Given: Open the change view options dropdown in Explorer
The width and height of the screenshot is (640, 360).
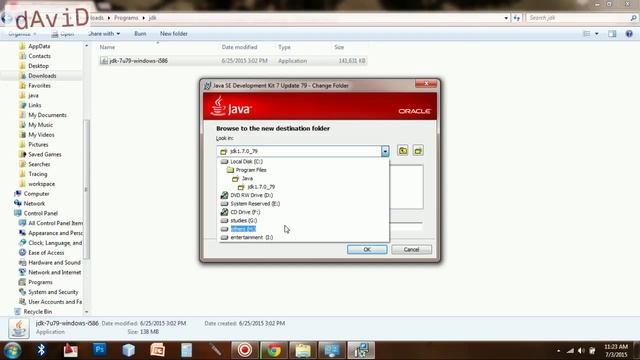Looking at the screenshot, I should 597,34.
